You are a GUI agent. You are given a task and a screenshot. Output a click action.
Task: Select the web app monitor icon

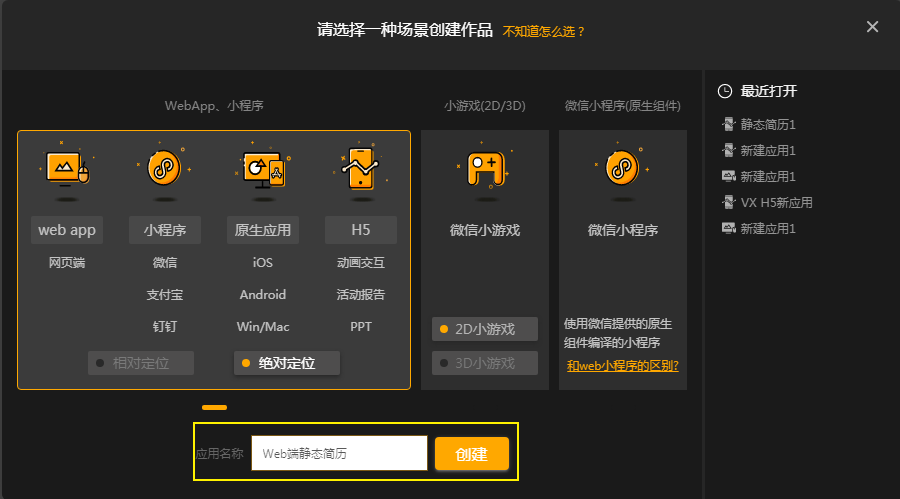point(67,168)
